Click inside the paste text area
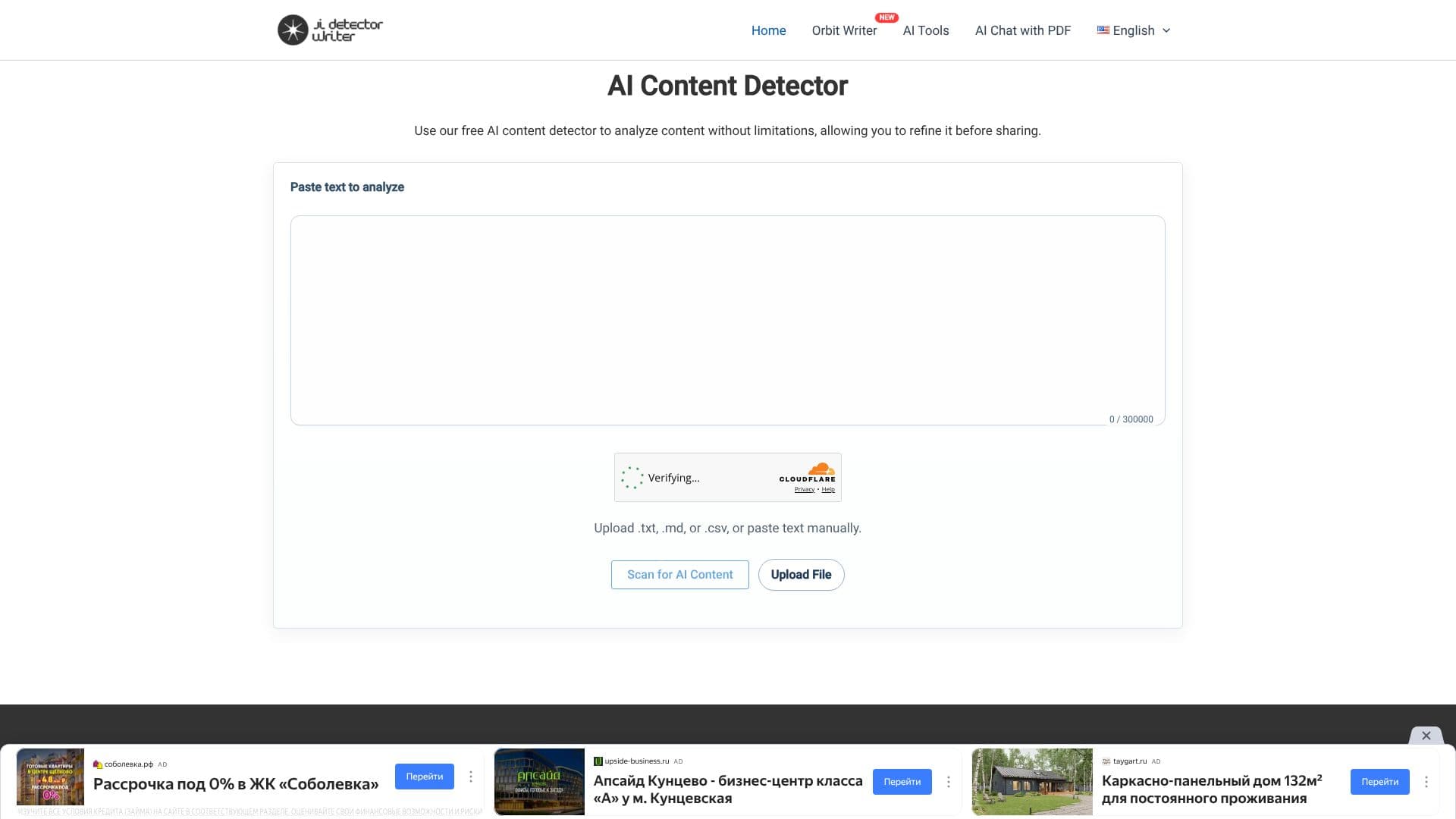Image resolution: width=1456 pixels, height=819 pixels. 727,320
